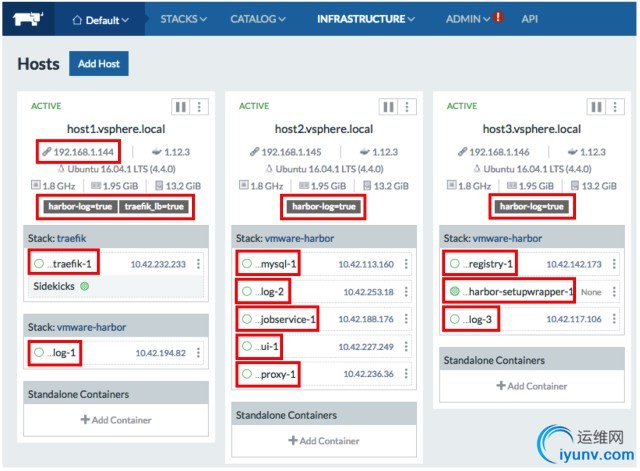
Task: Click the proxy-1 status circle
Action: (247, 374)
